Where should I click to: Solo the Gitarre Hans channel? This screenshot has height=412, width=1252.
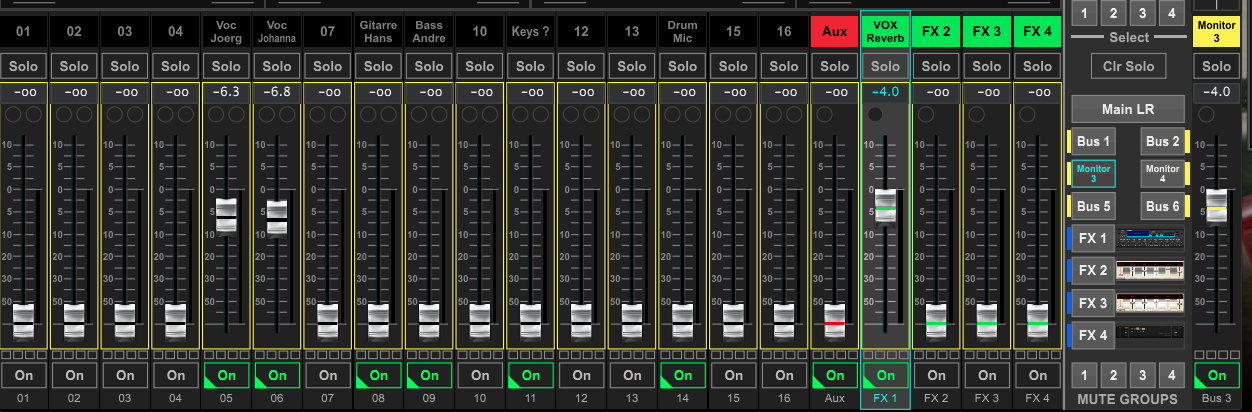click(x=378, y=66)
